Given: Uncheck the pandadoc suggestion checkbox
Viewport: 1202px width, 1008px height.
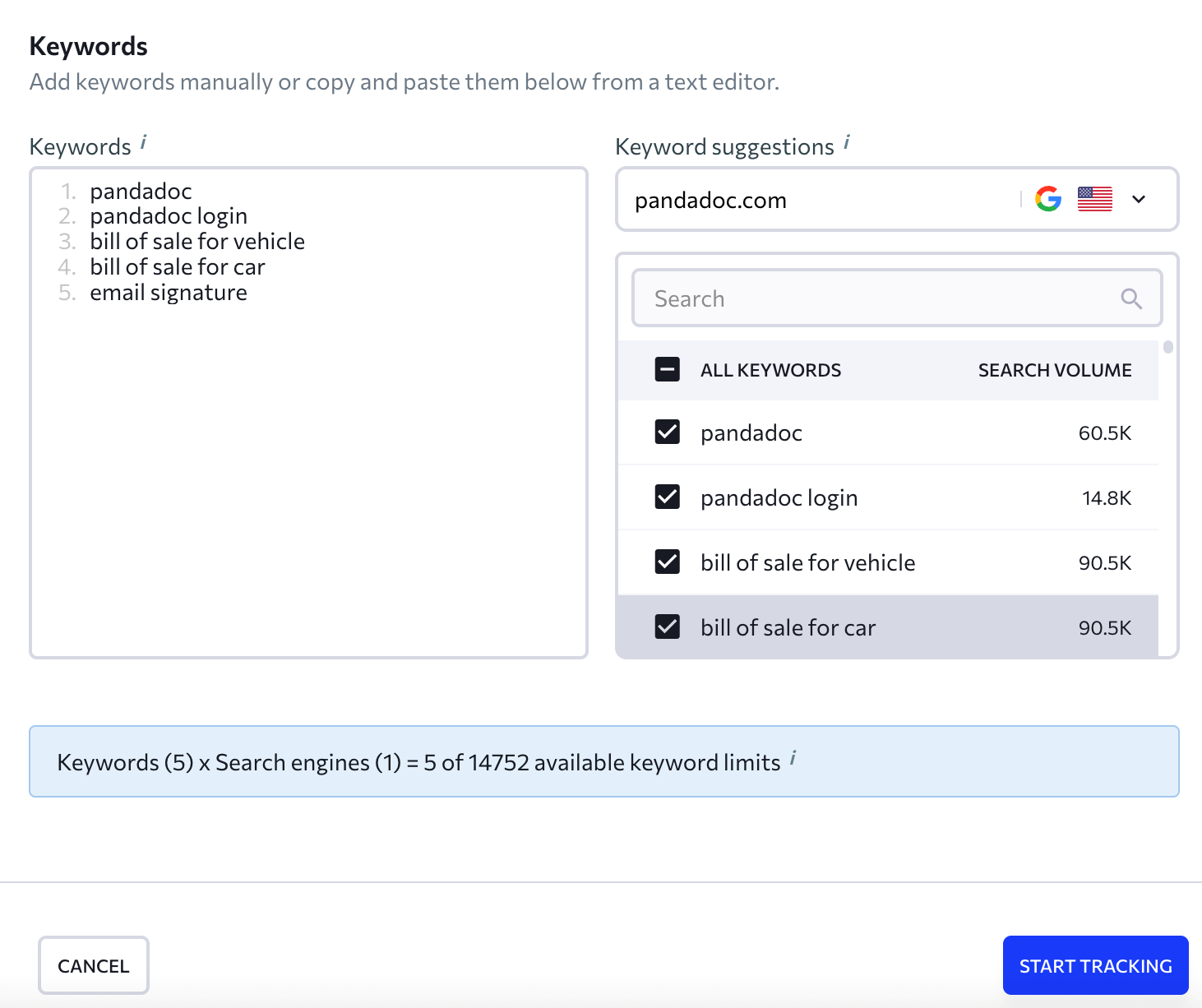Looking at the screenshot, I should [668, 432].
